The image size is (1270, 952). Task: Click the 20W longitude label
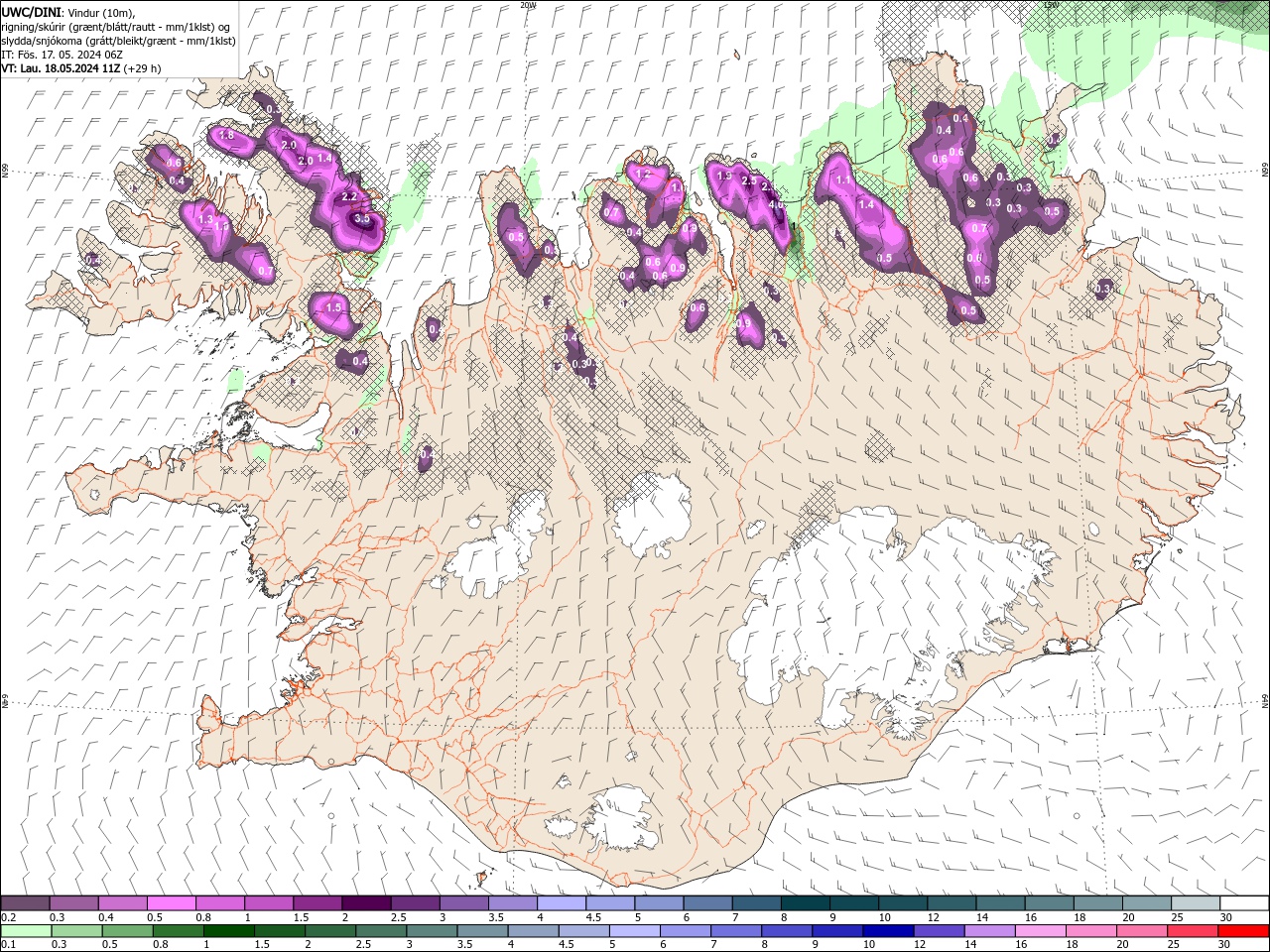pos(528,5)
